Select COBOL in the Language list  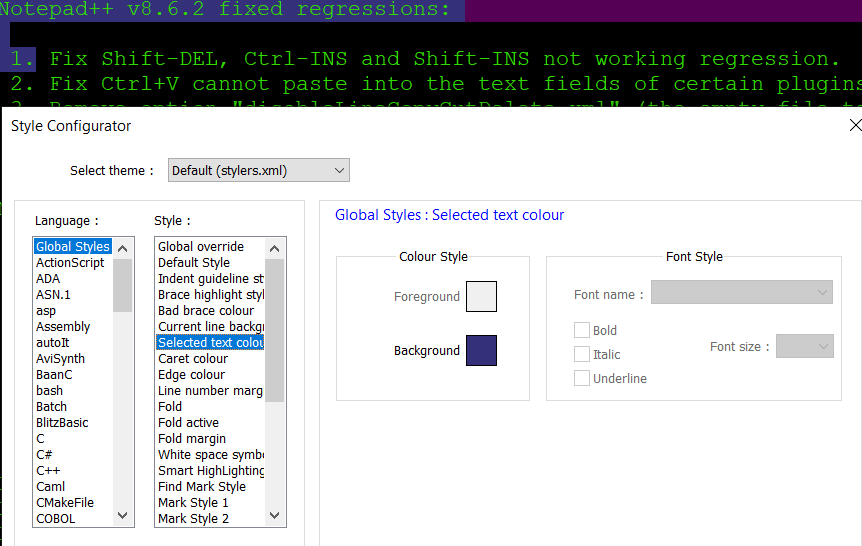56,518
